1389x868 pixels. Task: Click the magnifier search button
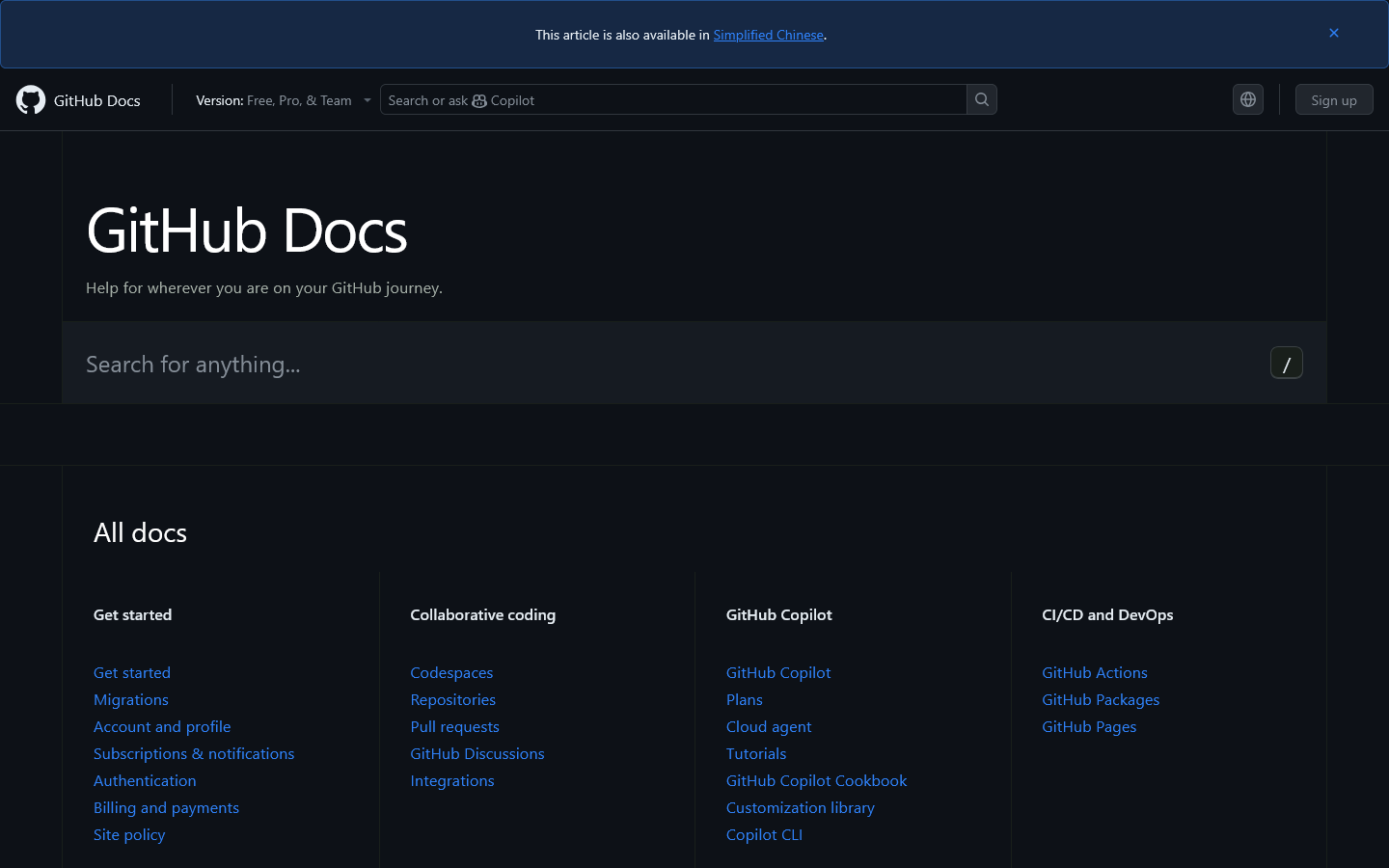pos(982,99)
